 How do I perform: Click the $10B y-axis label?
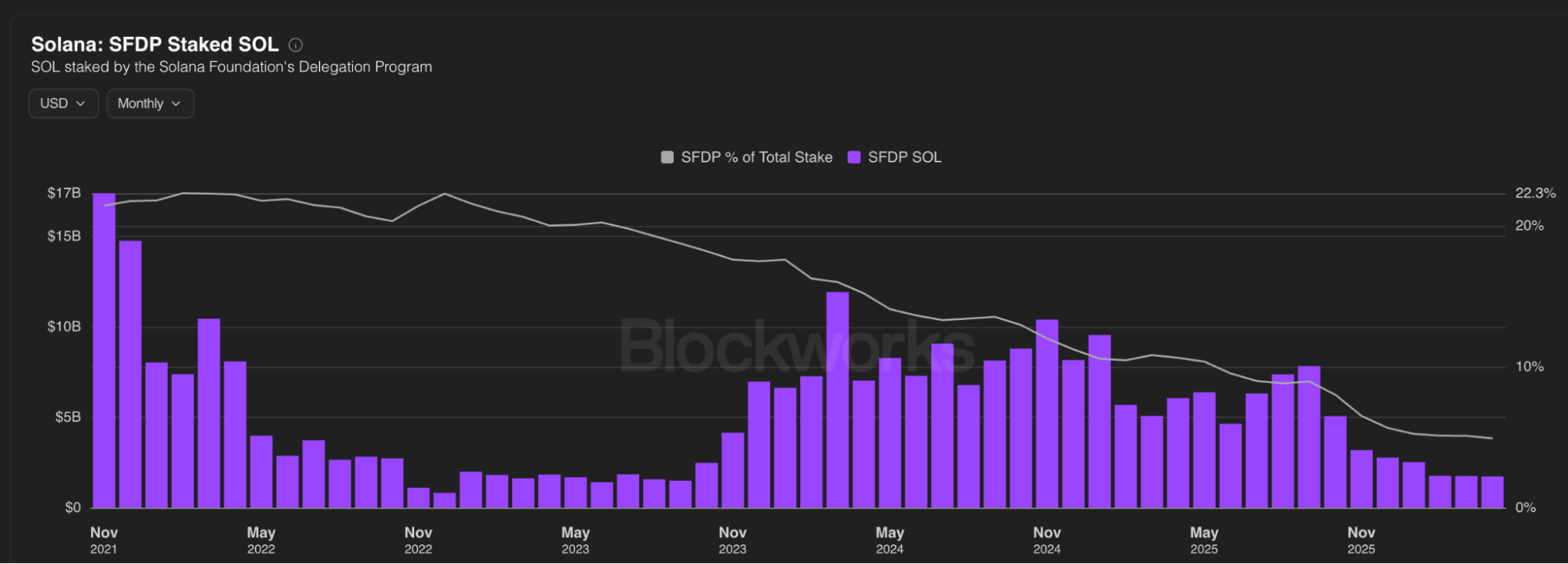(64, 326)
